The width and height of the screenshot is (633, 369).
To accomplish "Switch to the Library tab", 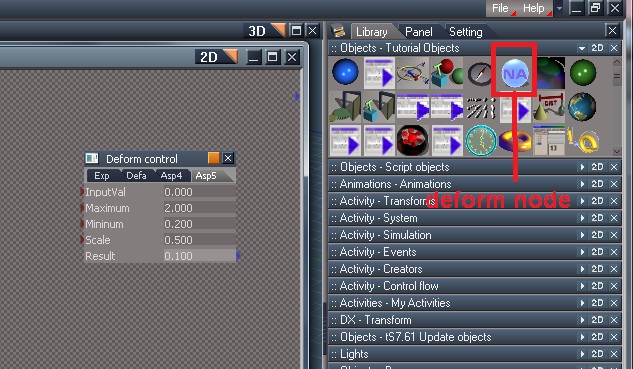I will point(372,31).
